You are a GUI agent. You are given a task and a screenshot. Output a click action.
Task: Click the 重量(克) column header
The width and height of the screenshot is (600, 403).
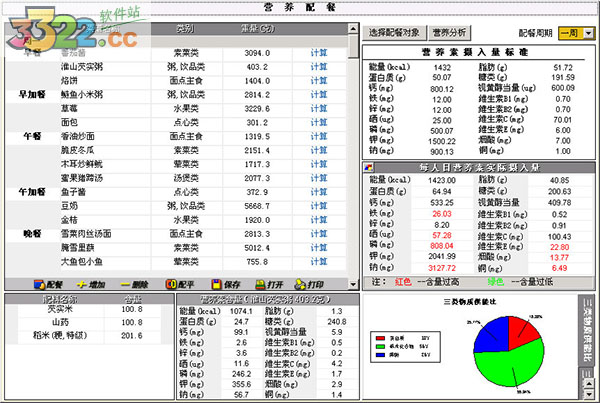click(258, 29)
